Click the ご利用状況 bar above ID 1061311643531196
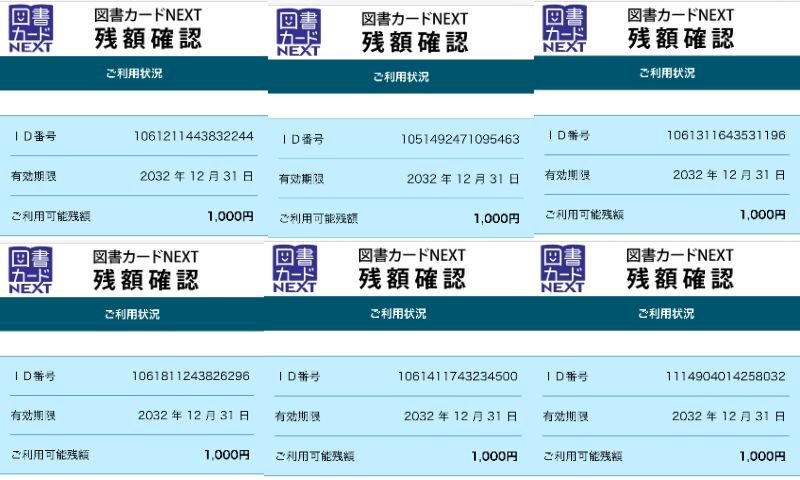800x480 pixels. tap(667, 73)
